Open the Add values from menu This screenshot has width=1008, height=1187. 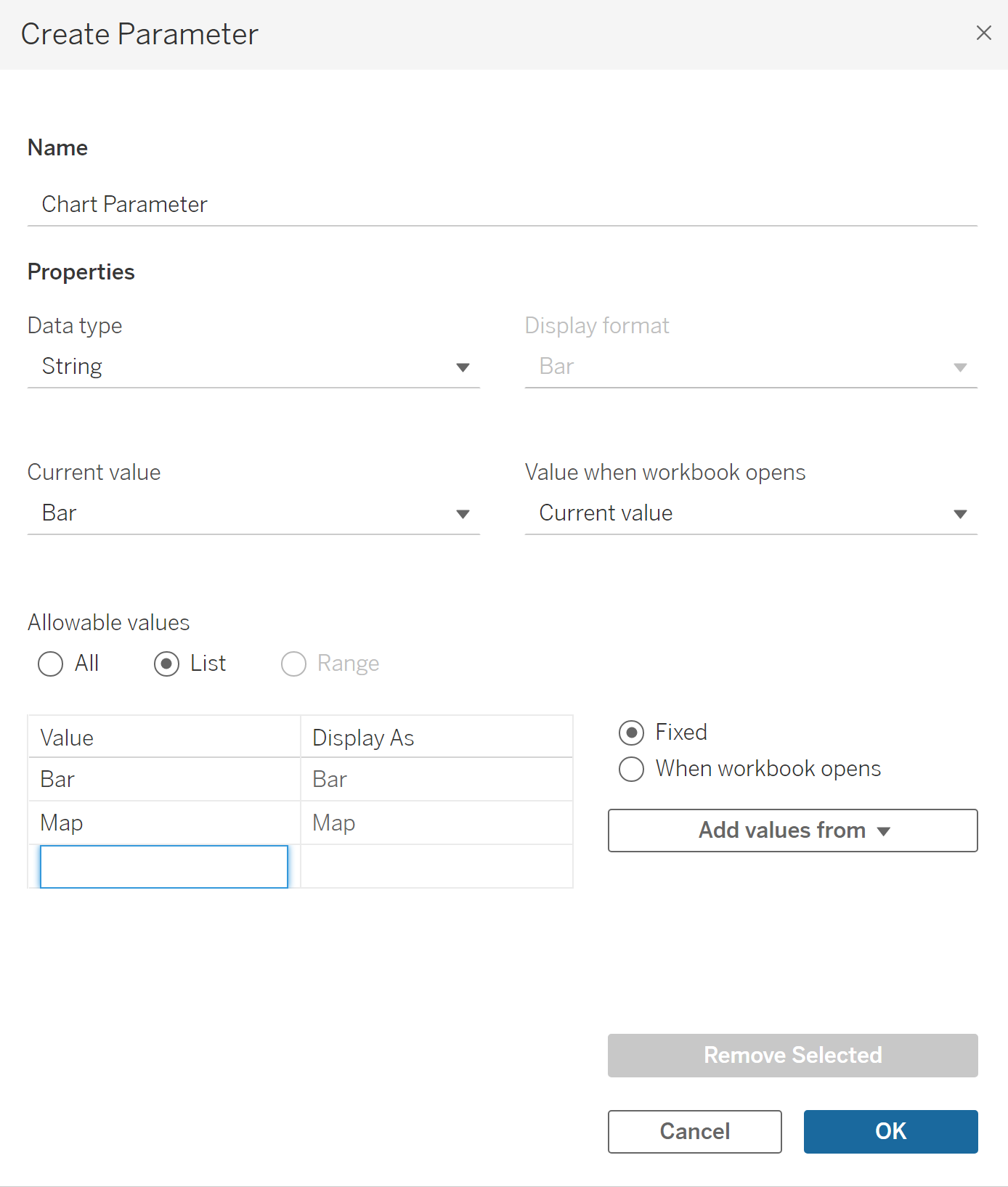coord(792,831)
